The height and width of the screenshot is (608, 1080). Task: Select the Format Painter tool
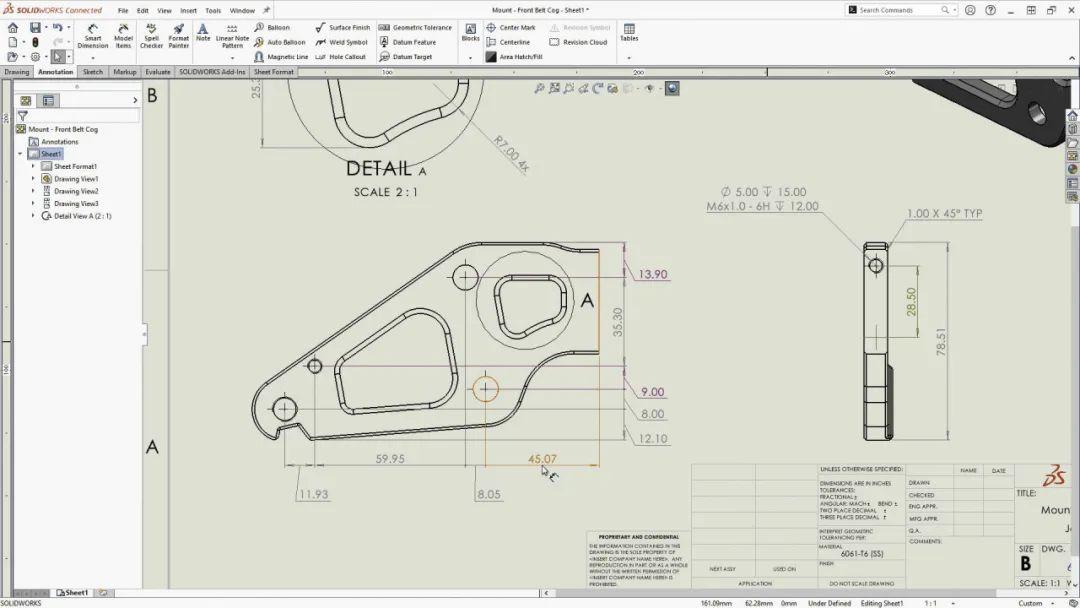[178, 33]
